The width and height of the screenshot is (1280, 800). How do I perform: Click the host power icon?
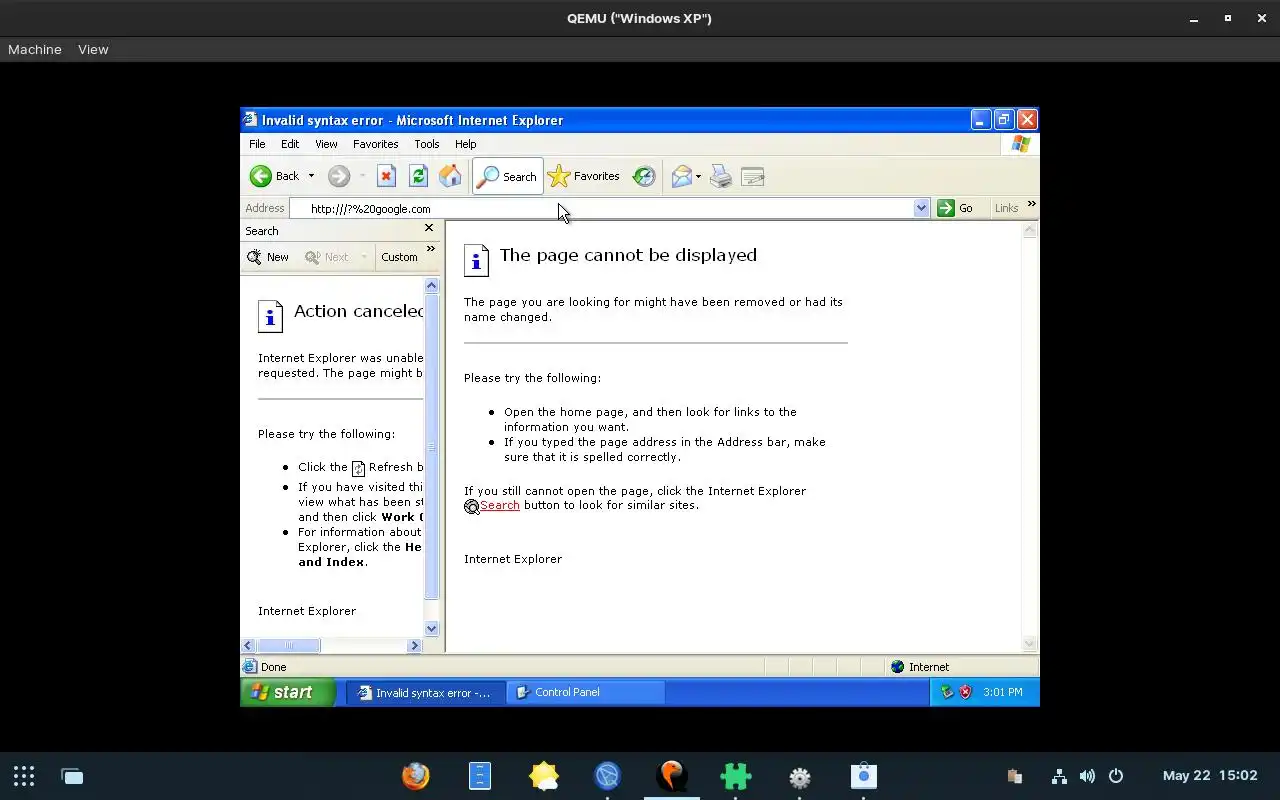point(1116,776)
